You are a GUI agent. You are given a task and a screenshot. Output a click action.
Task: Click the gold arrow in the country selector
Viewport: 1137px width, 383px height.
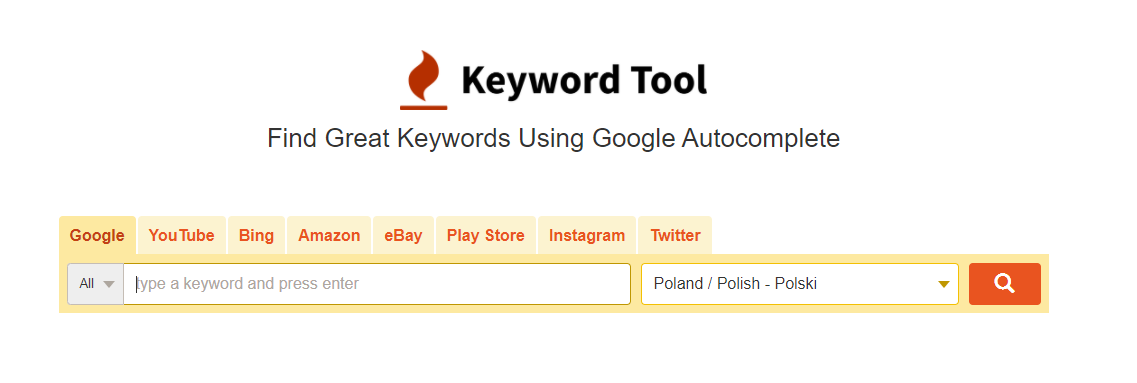click(x=943, y=284)
